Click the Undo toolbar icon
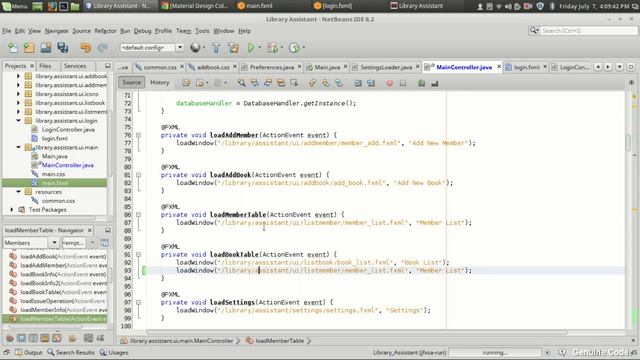Viewport: 640px width, 360px height. point(86,47)
